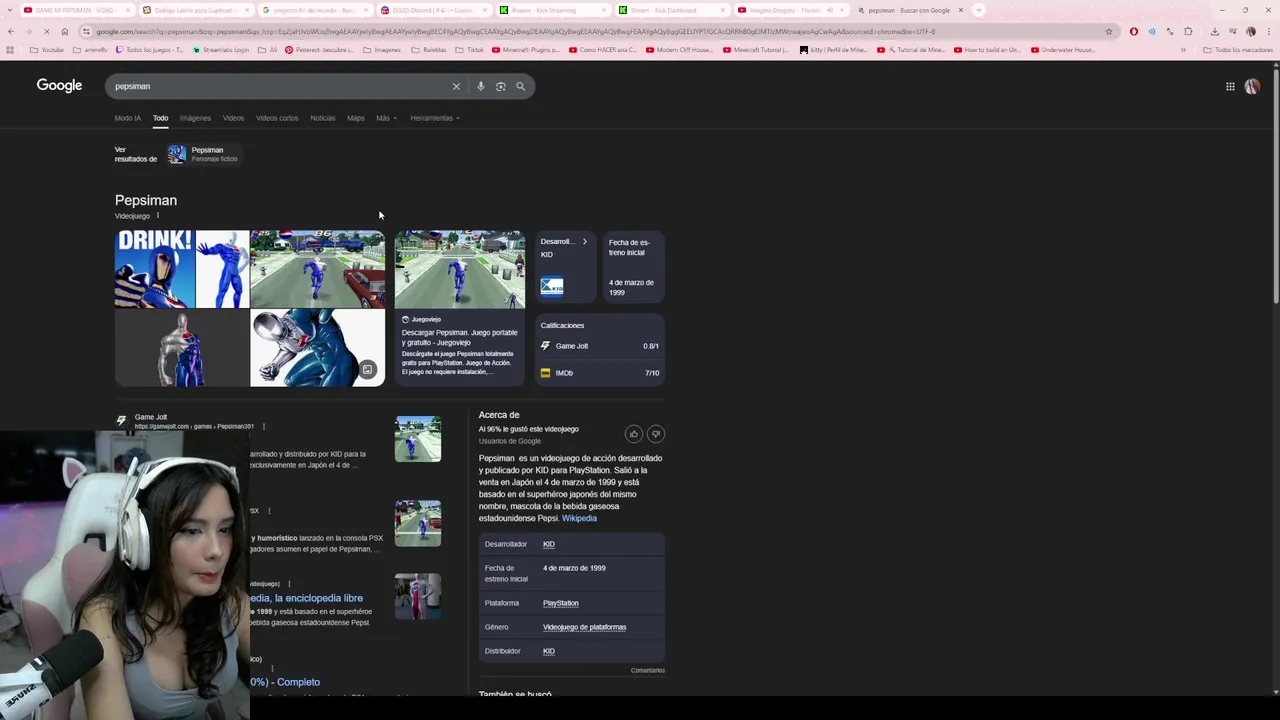The image size is (1280, 720).
Task: Expand the Desarrollador card chevron
Action: point(585,241)
